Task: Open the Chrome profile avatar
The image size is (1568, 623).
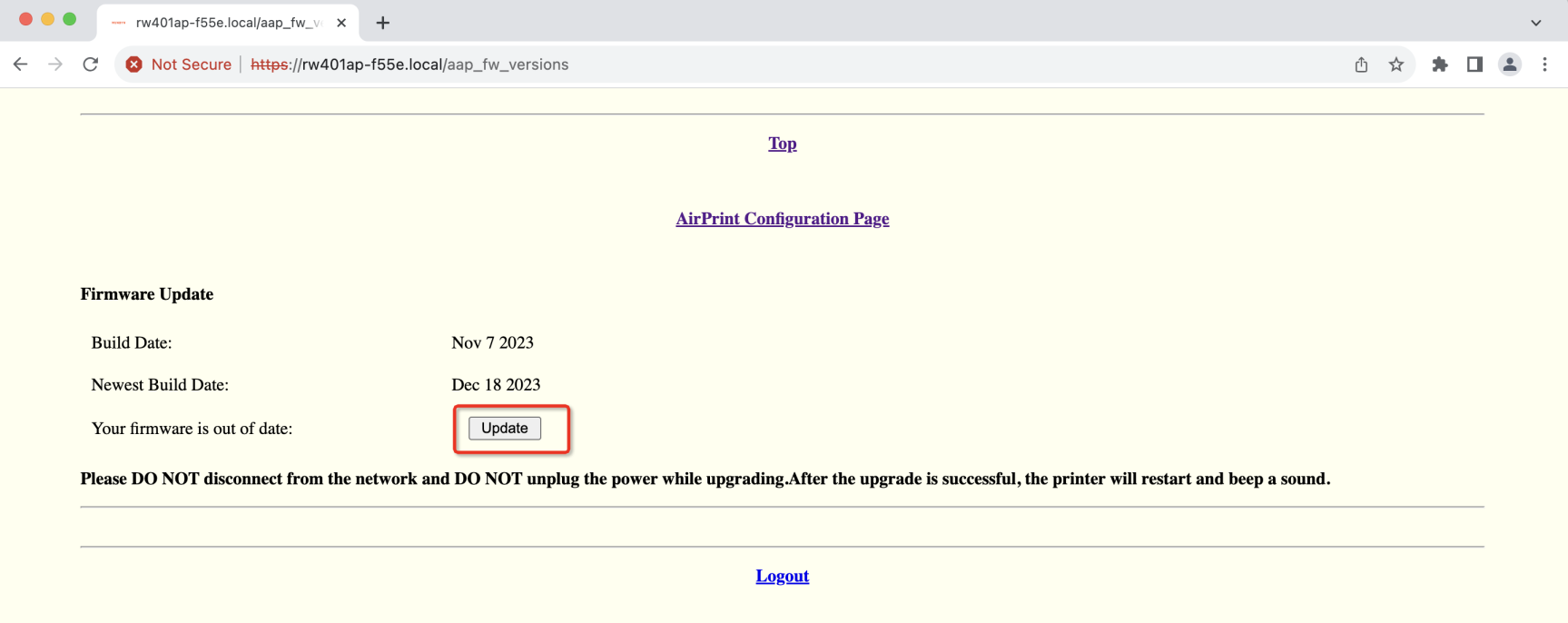Action: [1510, 64]
